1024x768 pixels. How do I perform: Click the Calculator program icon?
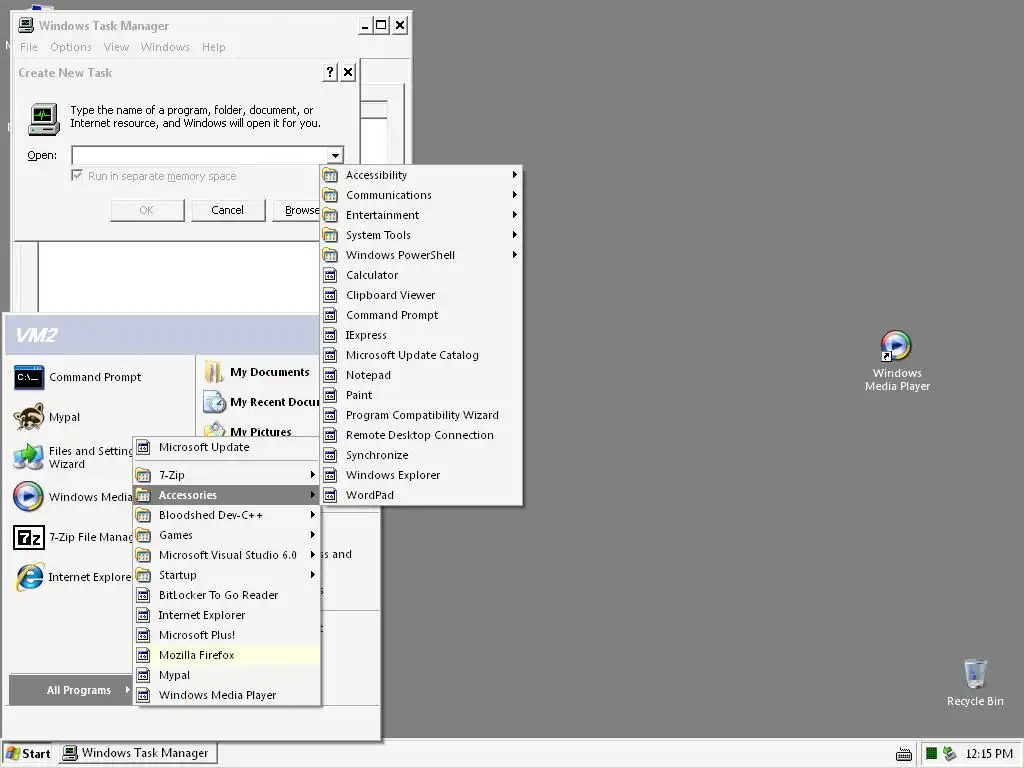(330, 276)
